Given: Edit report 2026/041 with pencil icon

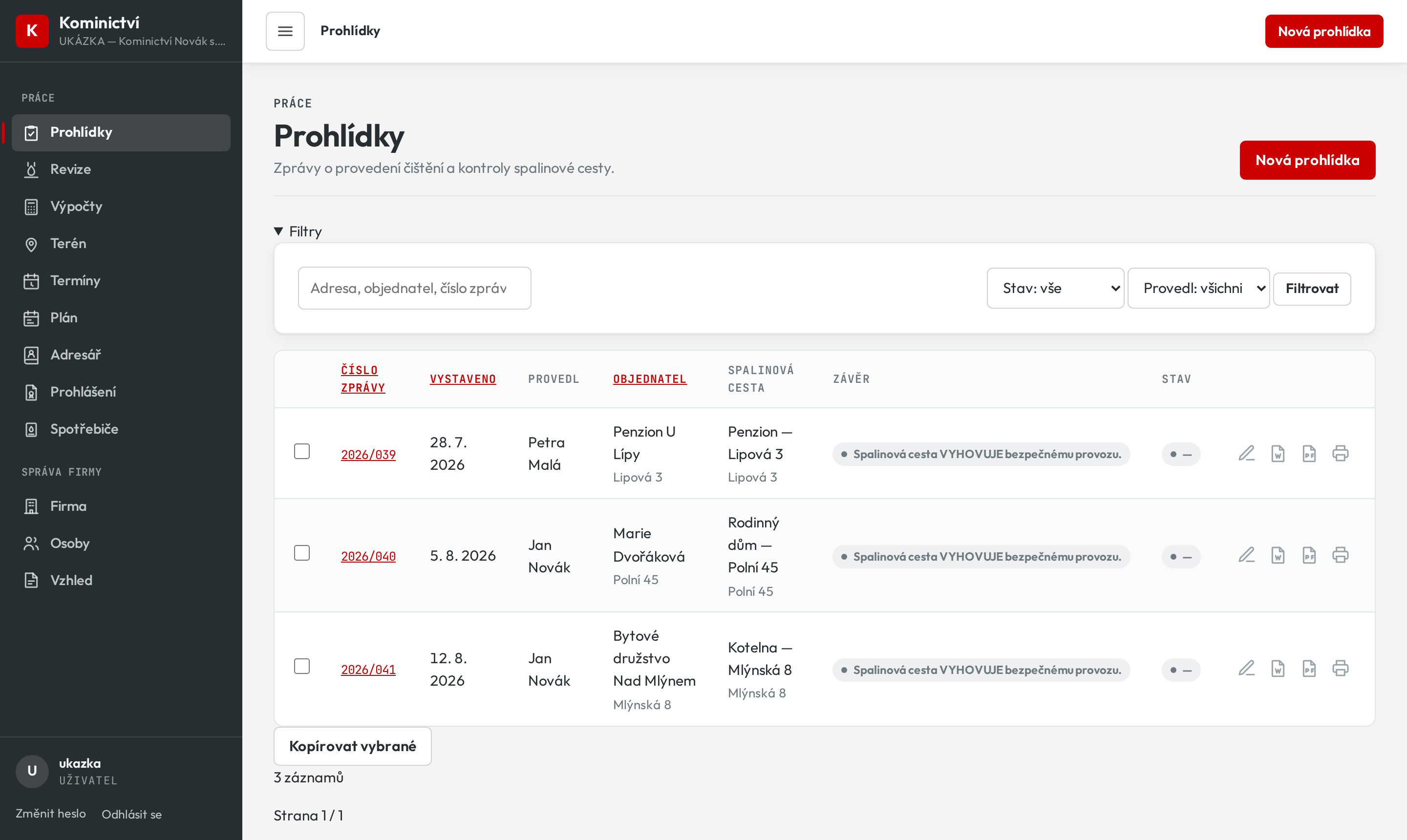Looking at the screenshot, I should [1246, 669].
